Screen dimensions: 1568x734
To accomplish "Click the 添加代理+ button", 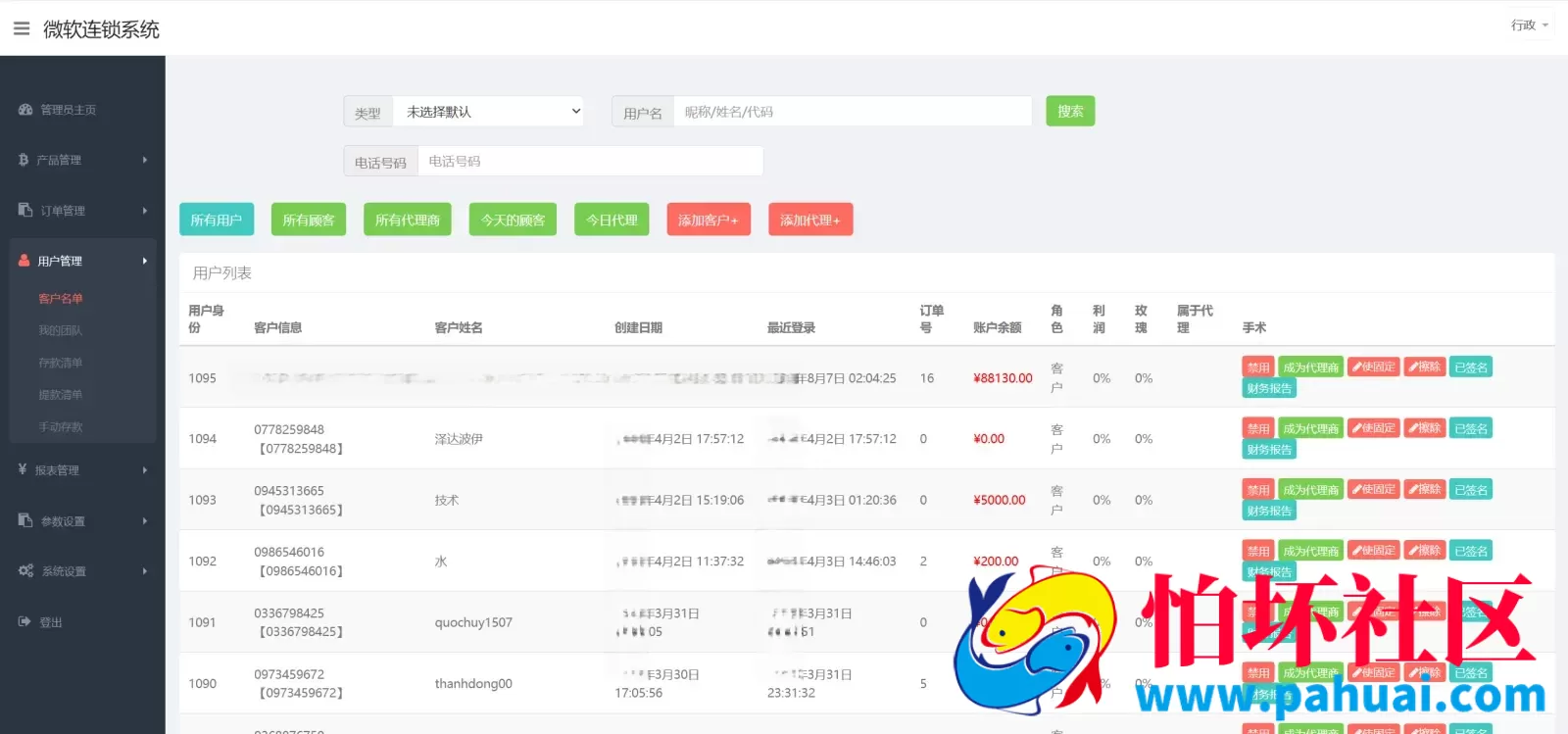I will pos(810,220).
